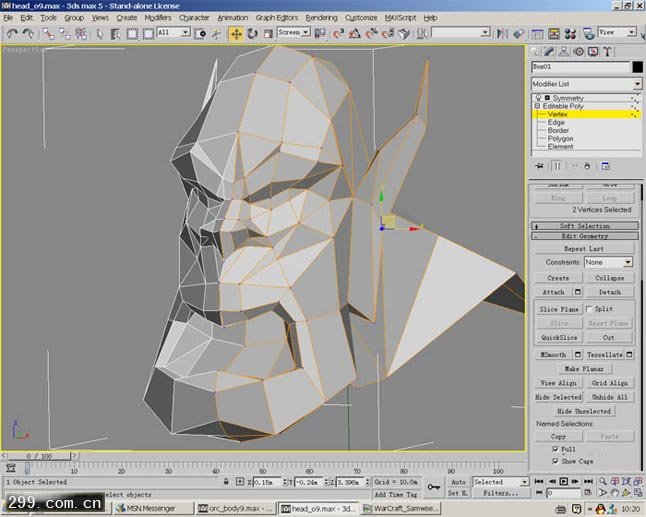Activate Select and Rotate tool
Viewport: 646px width, 517px height.
click(x=252, y=34)
